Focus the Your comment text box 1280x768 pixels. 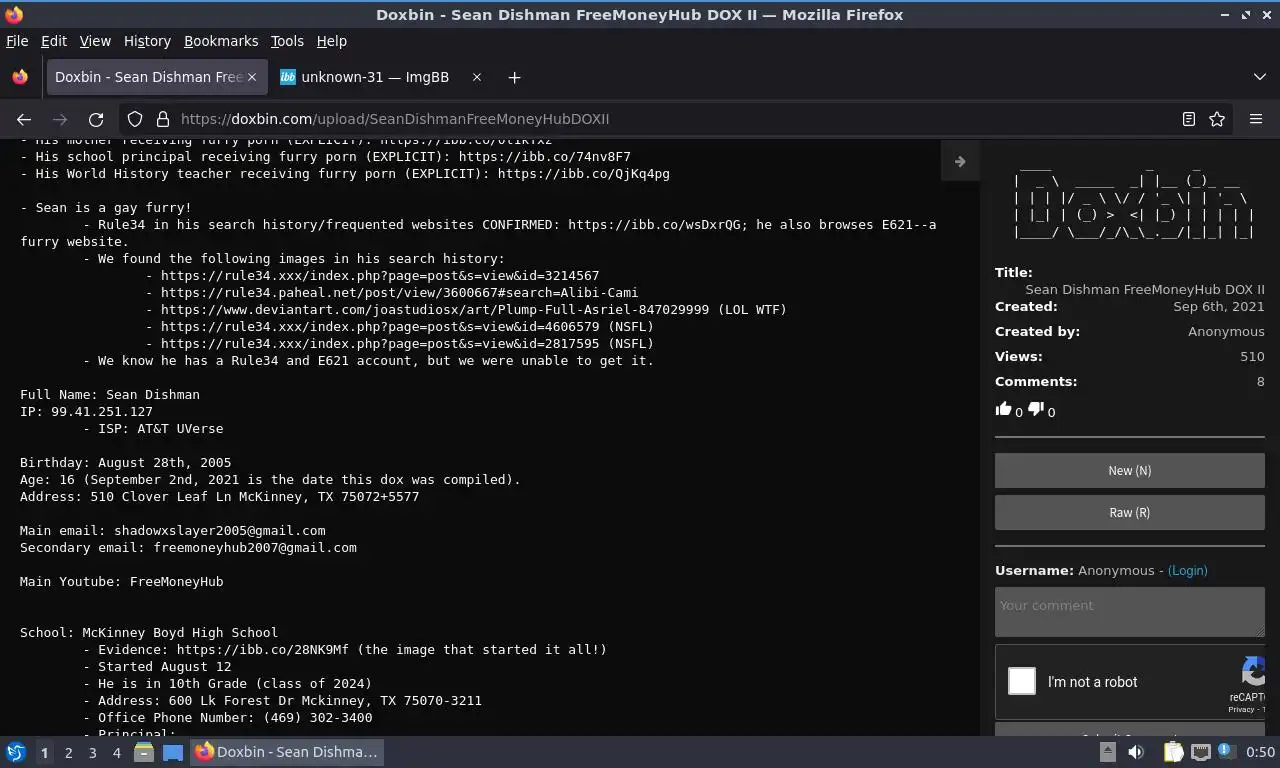pos(1130,611)
